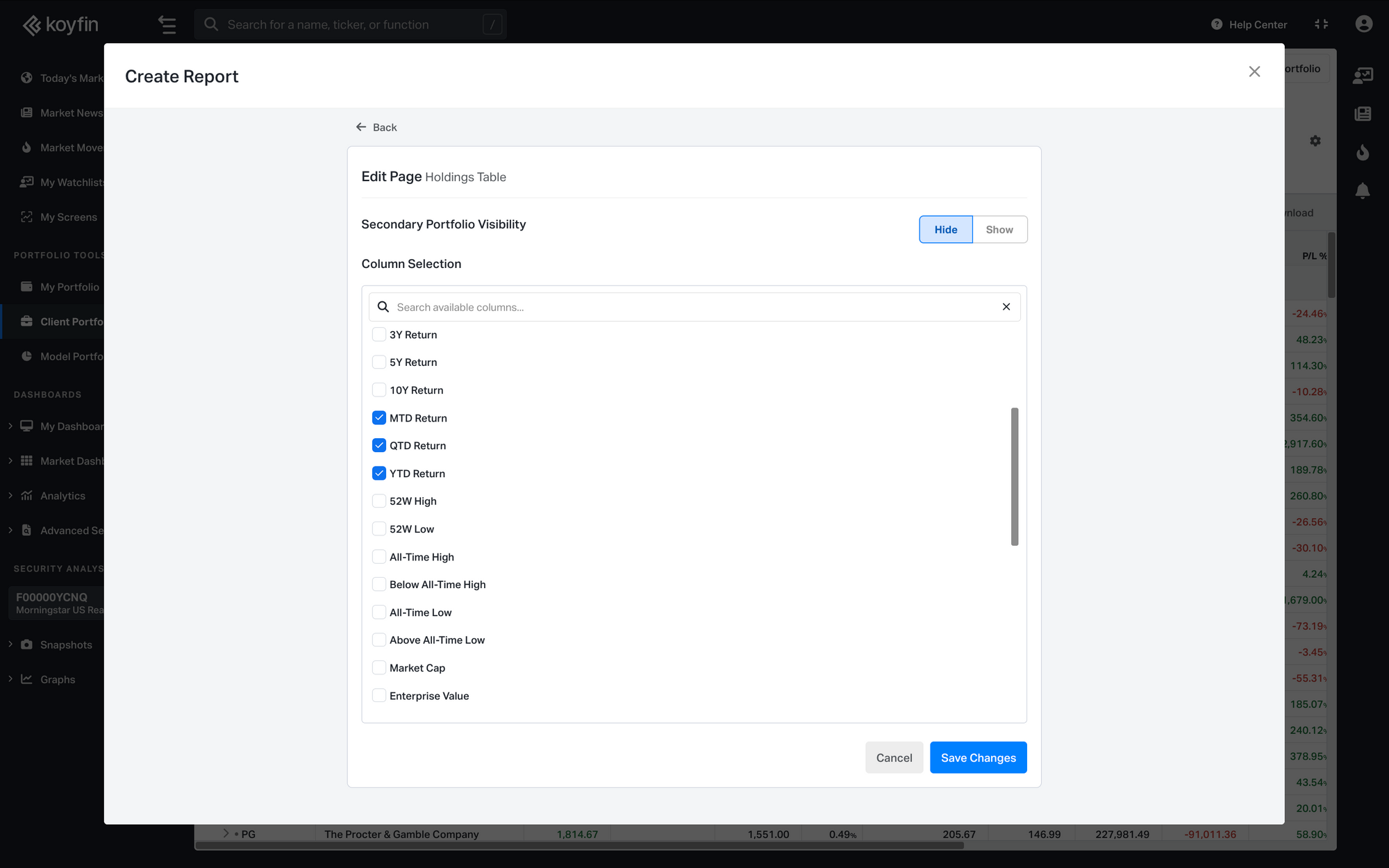This screenshot has width=1389, height=868.
Task: Uncheck the MTD Return checkbox
Action: click(x=379, y=418)
